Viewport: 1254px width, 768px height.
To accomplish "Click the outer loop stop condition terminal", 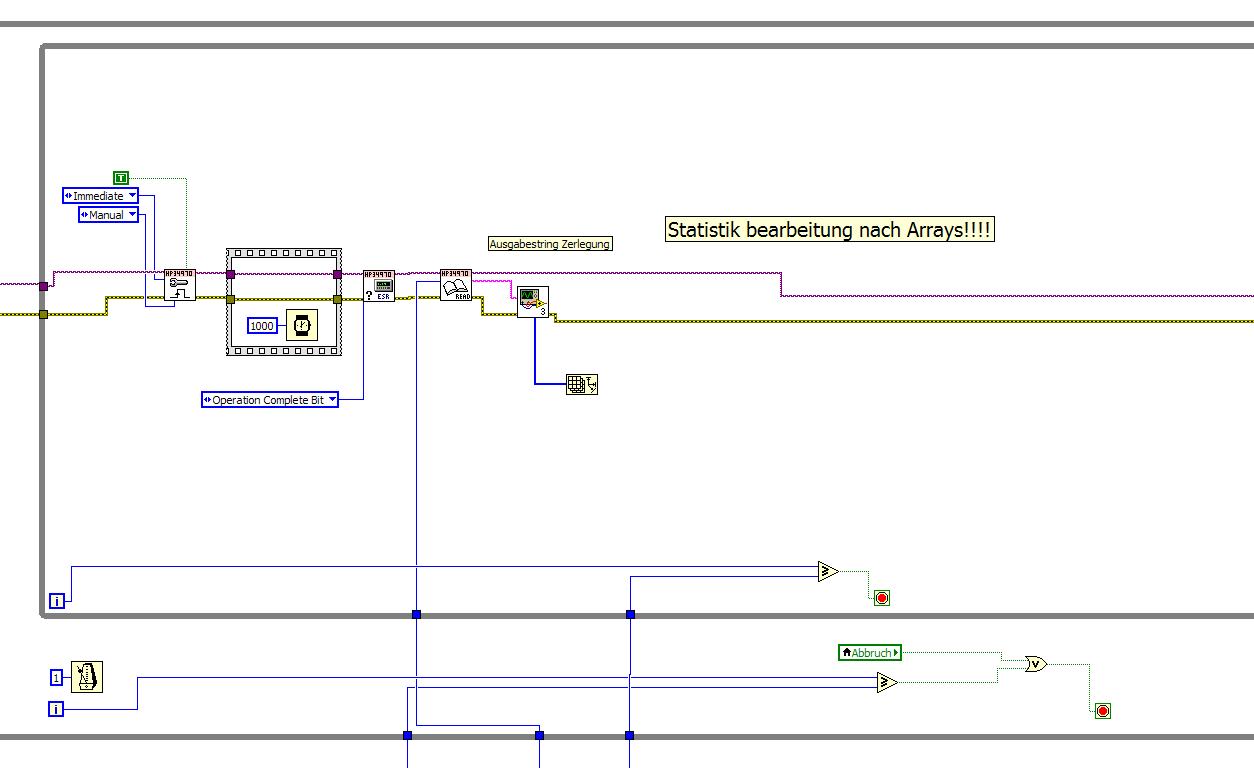I will [1103, 711].
